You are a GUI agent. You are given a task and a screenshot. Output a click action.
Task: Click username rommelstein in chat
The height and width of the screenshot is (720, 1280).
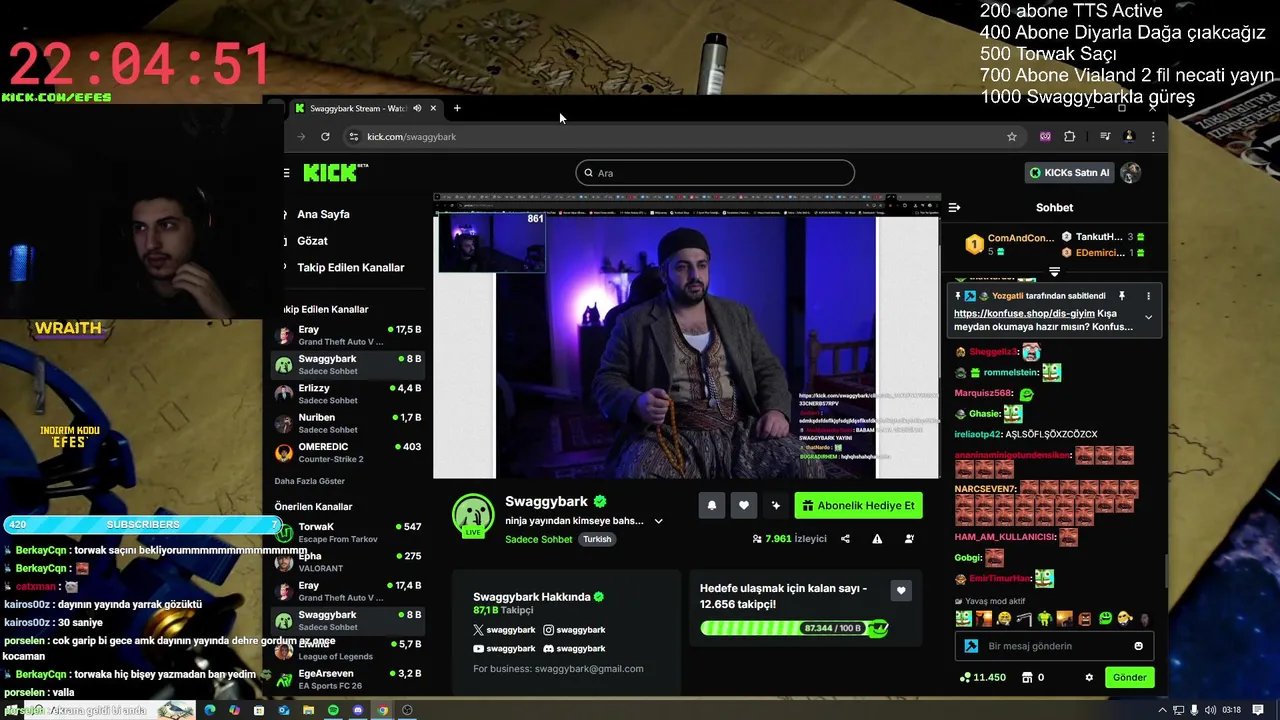[x=1012, y=372]
